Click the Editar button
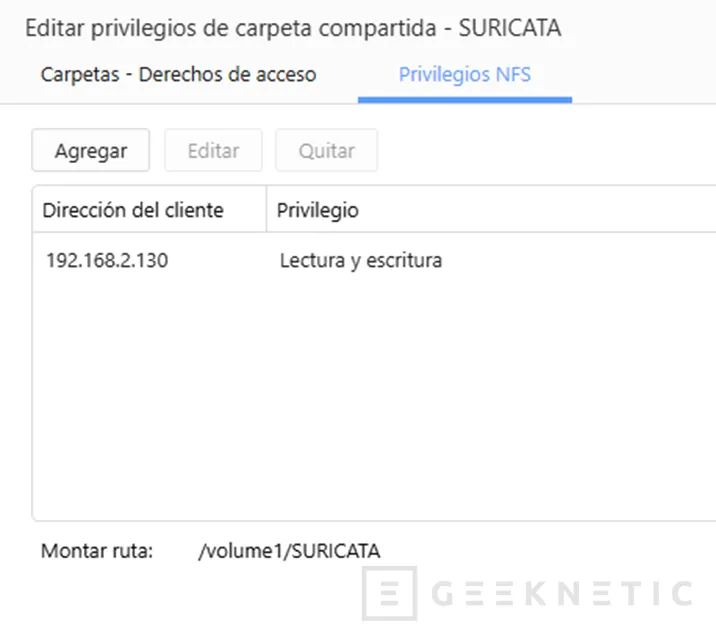716x639 pixels. coord(213,151)
